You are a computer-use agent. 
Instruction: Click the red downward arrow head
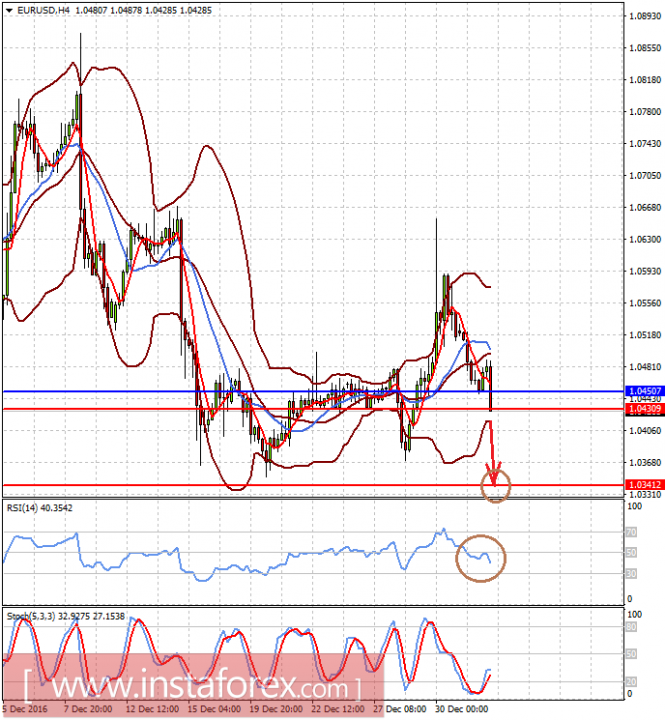point(494,477)
